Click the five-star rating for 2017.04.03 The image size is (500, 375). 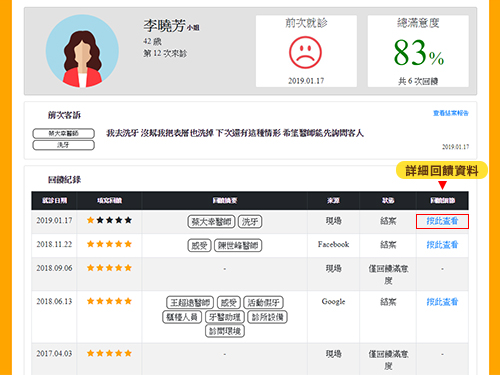tap(109, 353)
